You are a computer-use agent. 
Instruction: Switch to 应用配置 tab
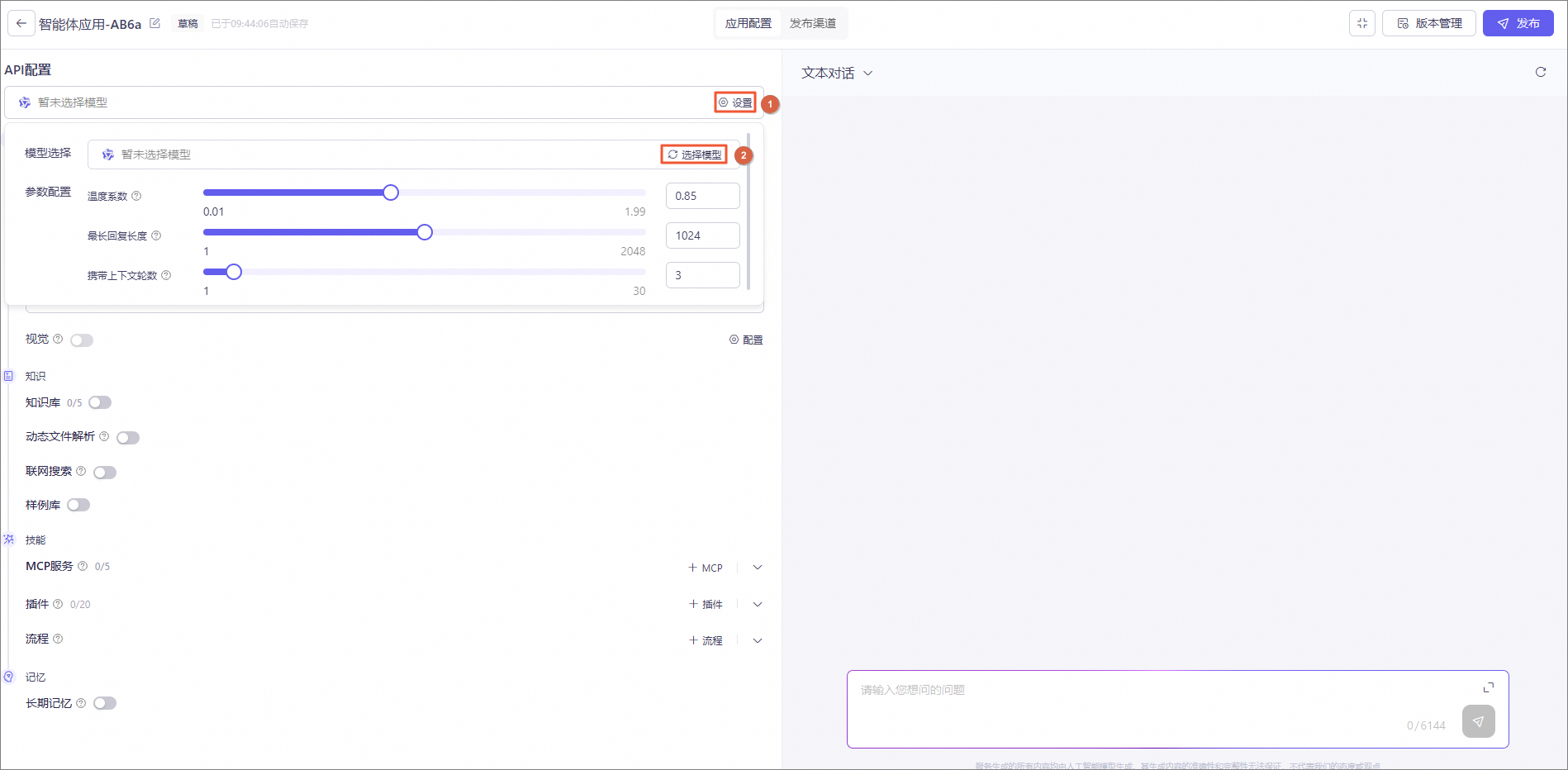click(x=748, y=23)
